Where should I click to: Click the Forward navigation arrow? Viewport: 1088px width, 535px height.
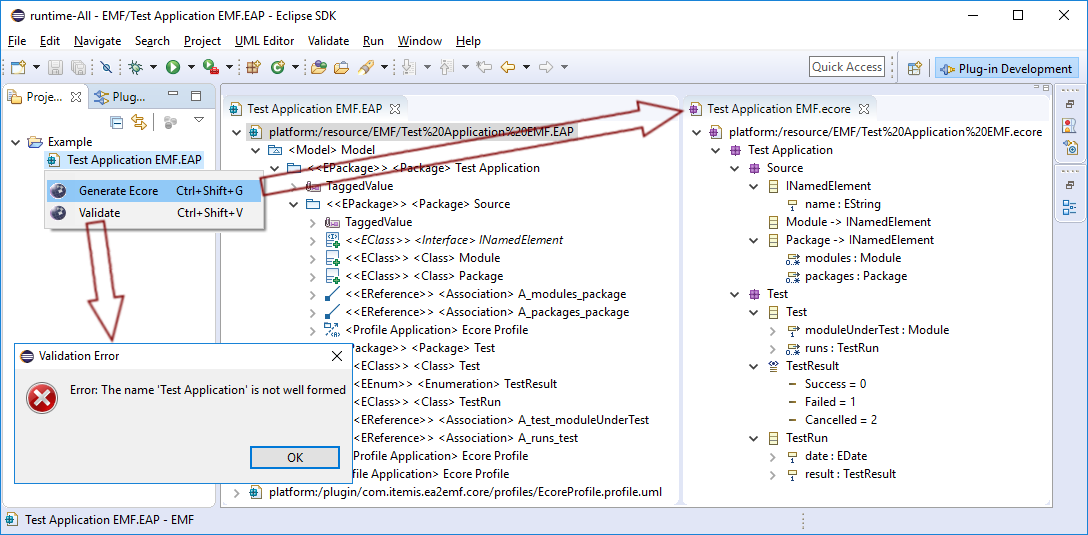pos(546,67)
